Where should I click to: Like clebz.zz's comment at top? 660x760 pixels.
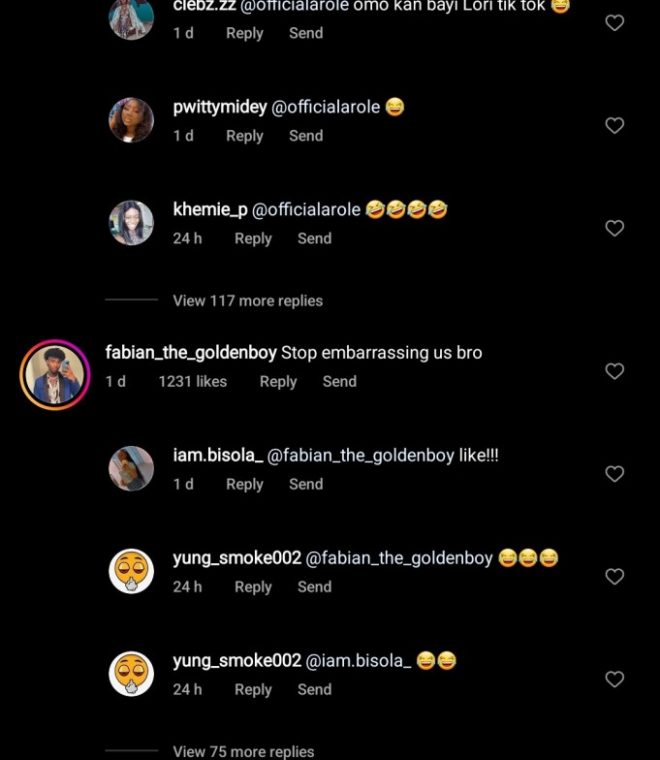615,22
